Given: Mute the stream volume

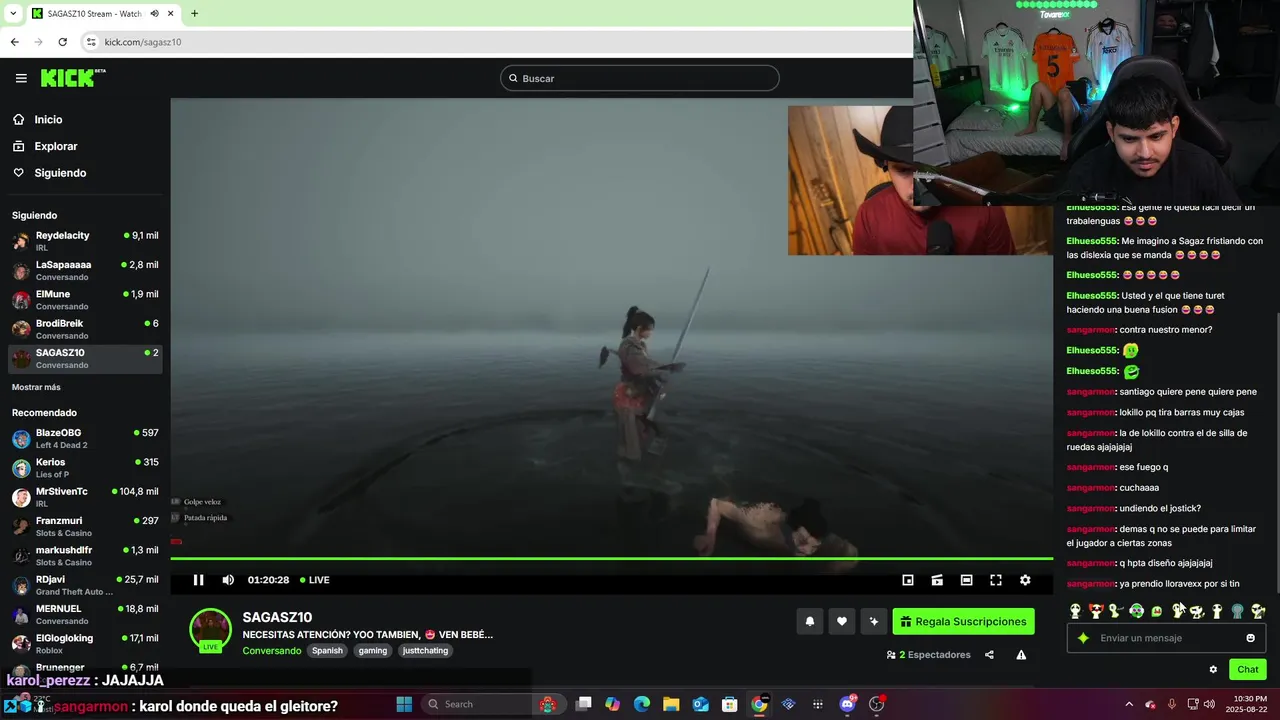Looking at the screenshot, I should point(228,580).
